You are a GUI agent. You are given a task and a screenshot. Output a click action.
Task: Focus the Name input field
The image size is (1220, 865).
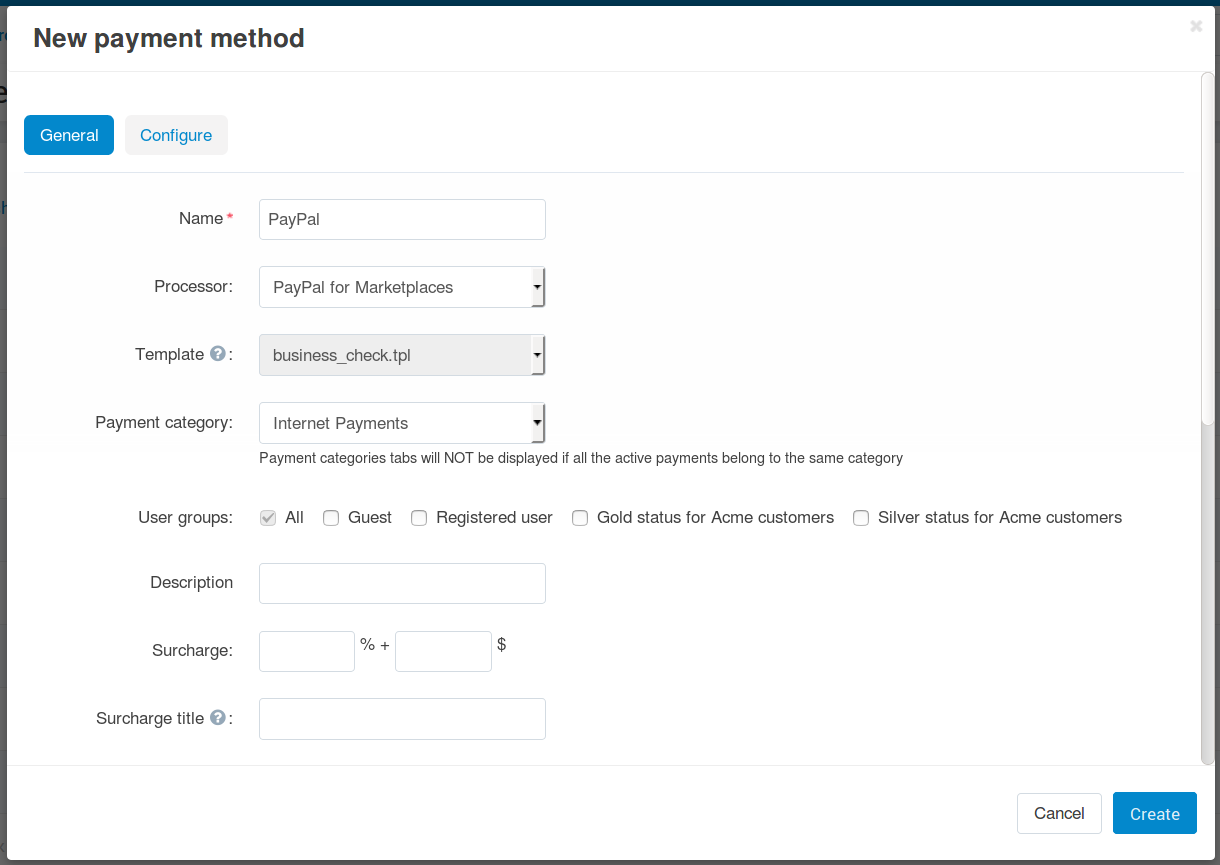click(x=402, y=219)
